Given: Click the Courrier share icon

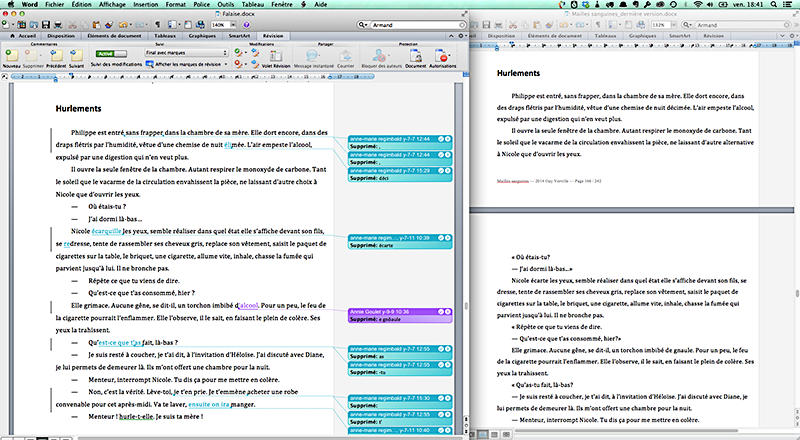Looking at the screenshot, I should click(345, 54).
